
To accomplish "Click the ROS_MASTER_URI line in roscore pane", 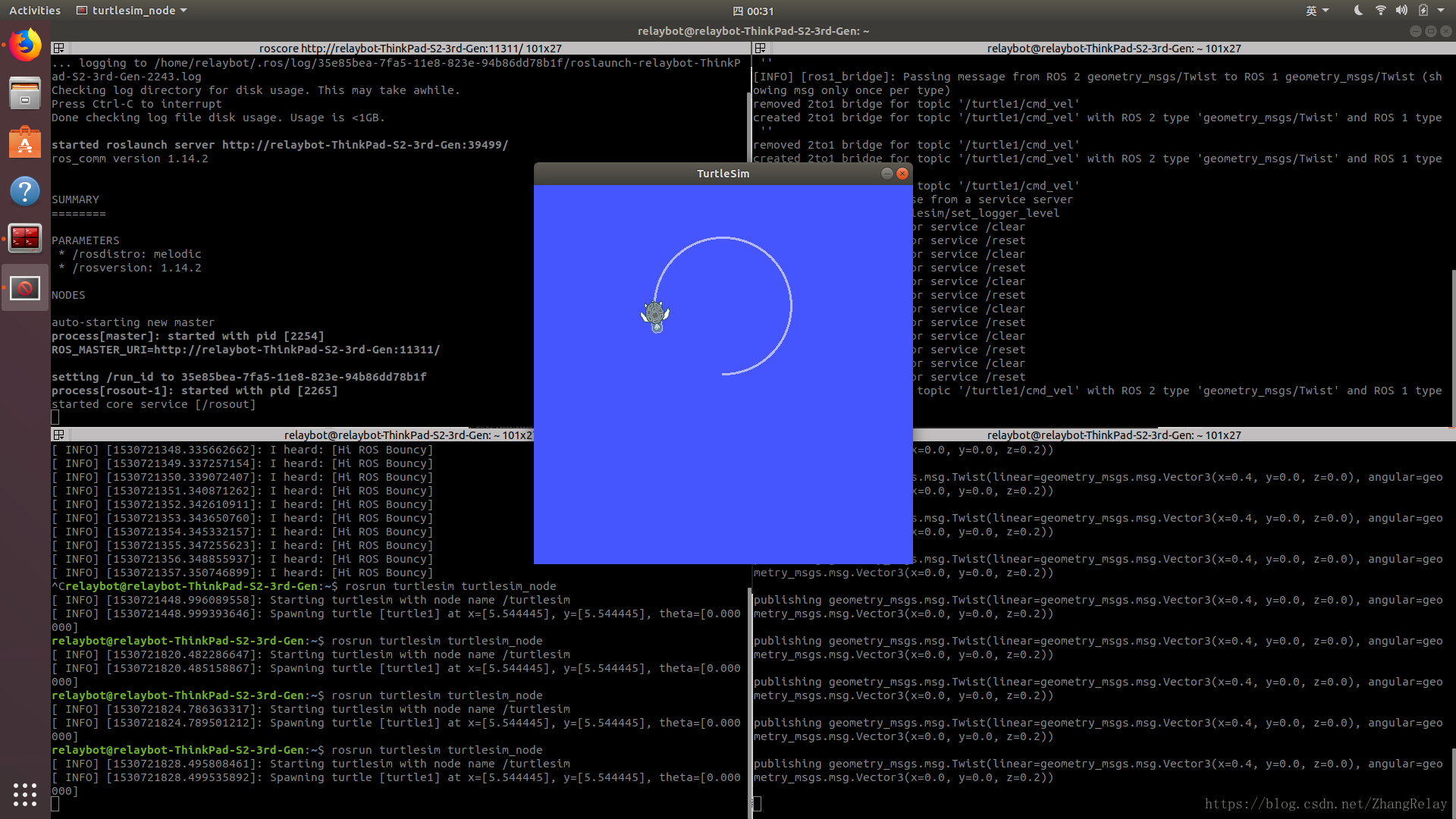I will [x=246, y=350].
